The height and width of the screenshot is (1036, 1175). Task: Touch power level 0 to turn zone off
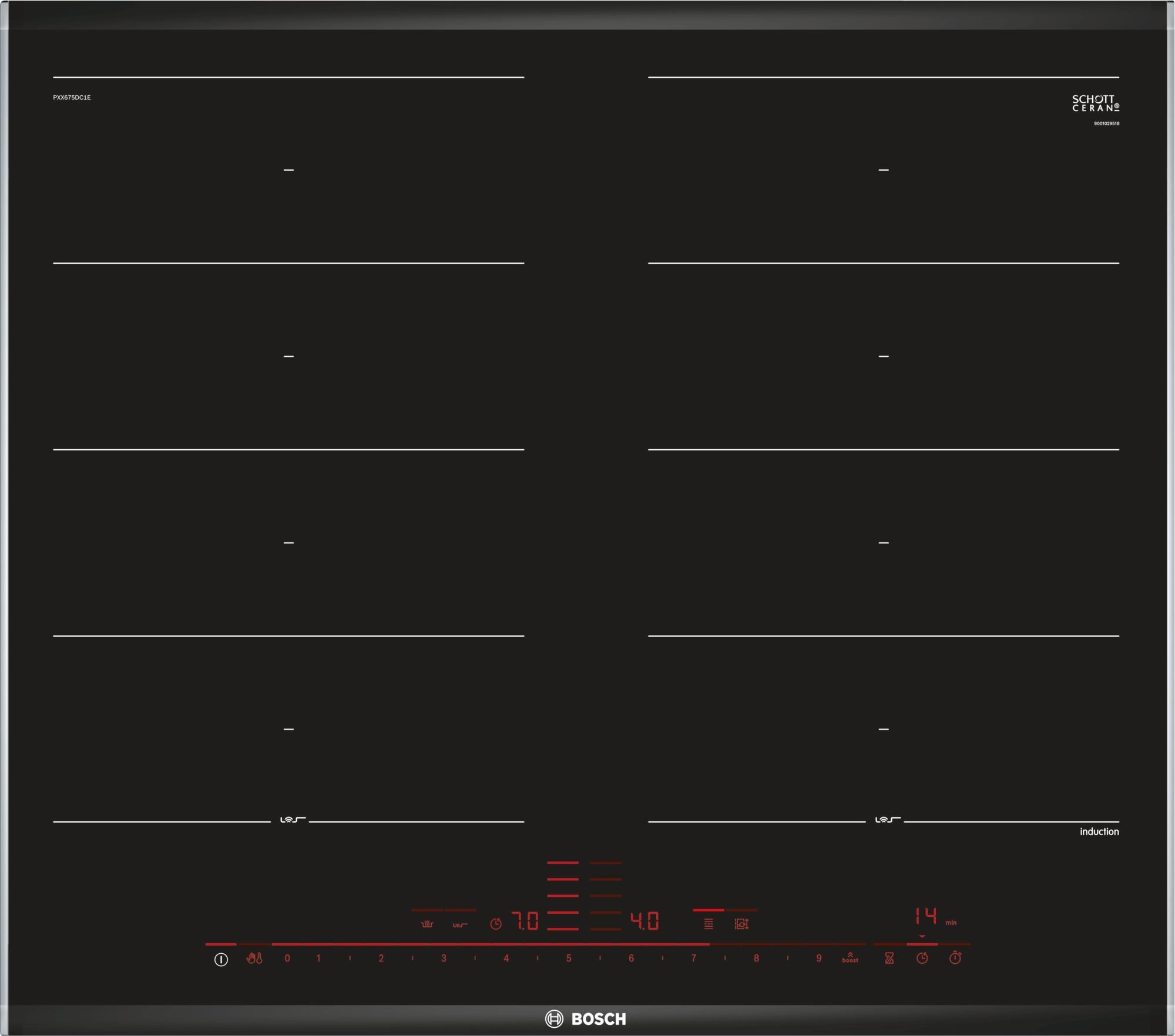tap(287, 958)
